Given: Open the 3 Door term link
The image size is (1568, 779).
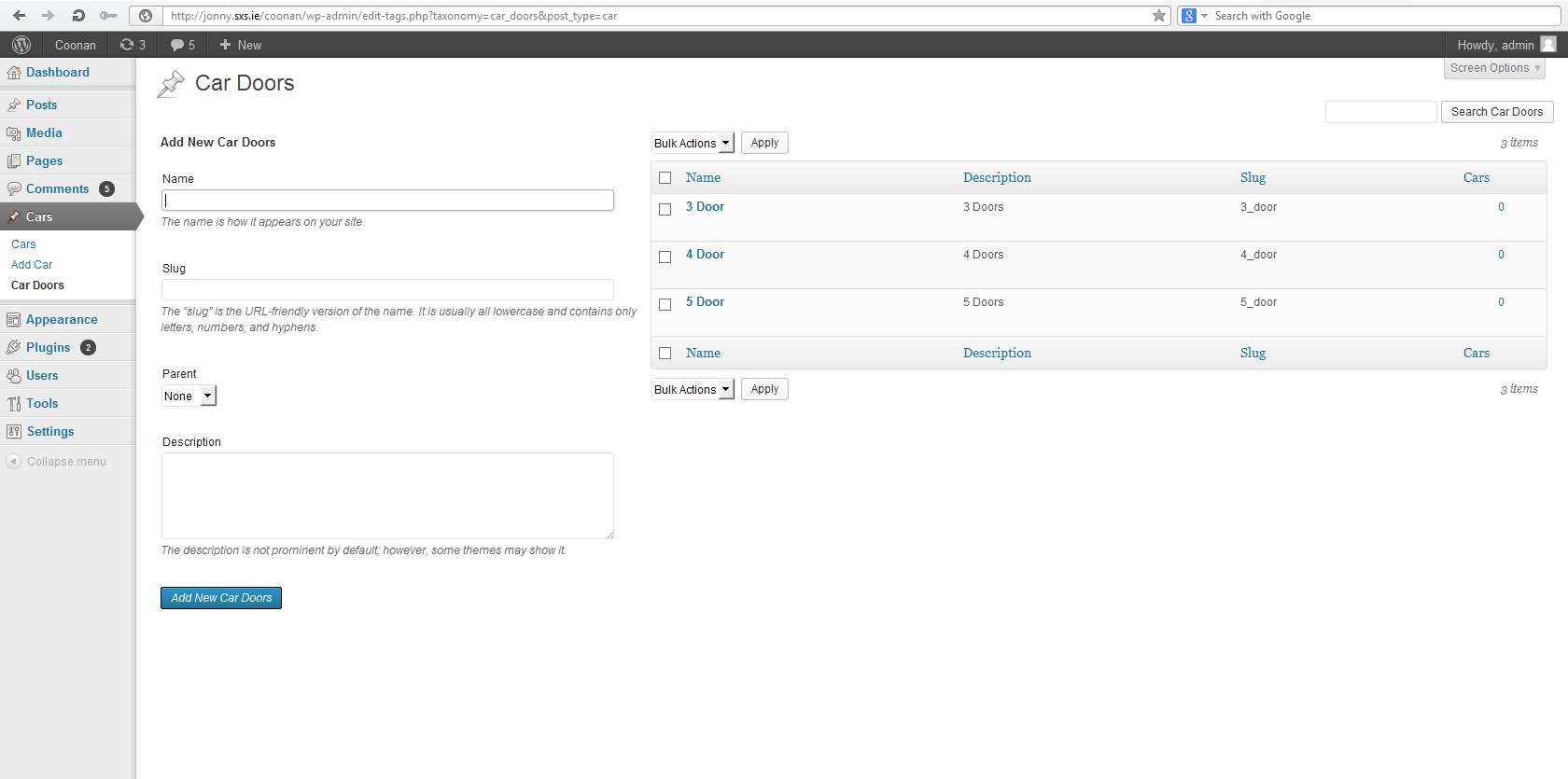Looking at the screenshot, I should coord(705,207).
